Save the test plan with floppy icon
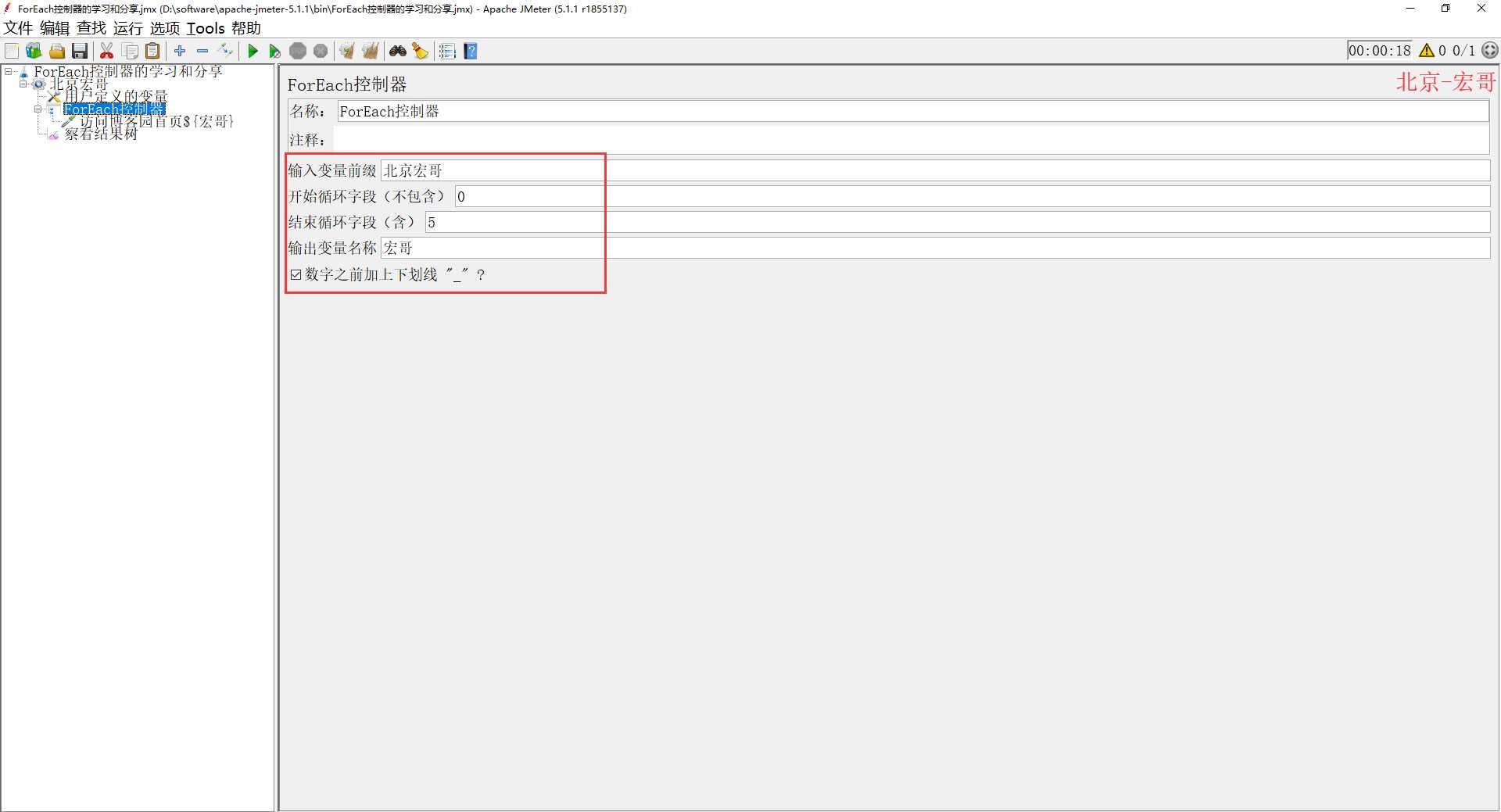The height and width of the screenshot is (812, 1501). pos(79,51)
